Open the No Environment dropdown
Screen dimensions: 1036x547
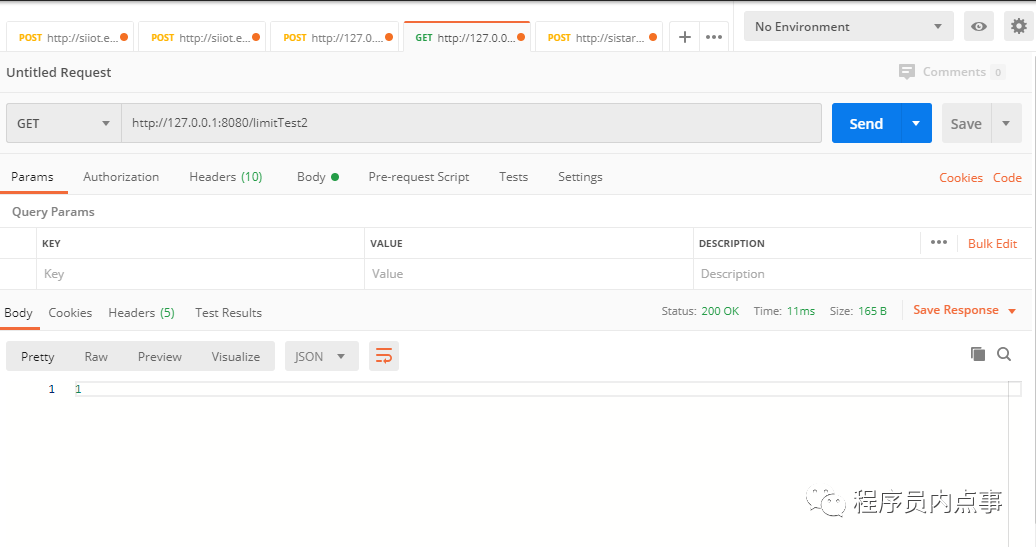(x=848, y=26)
